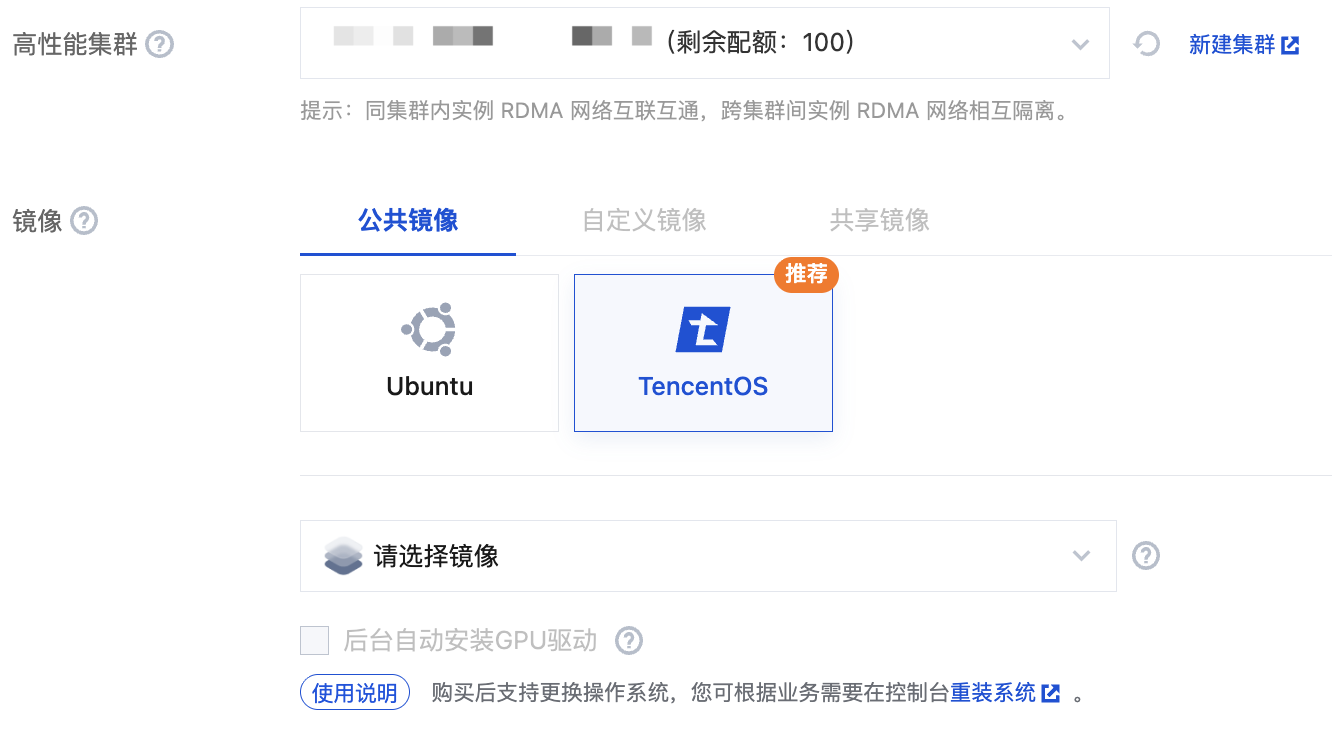Click help icon after GPU driver option

629,640
